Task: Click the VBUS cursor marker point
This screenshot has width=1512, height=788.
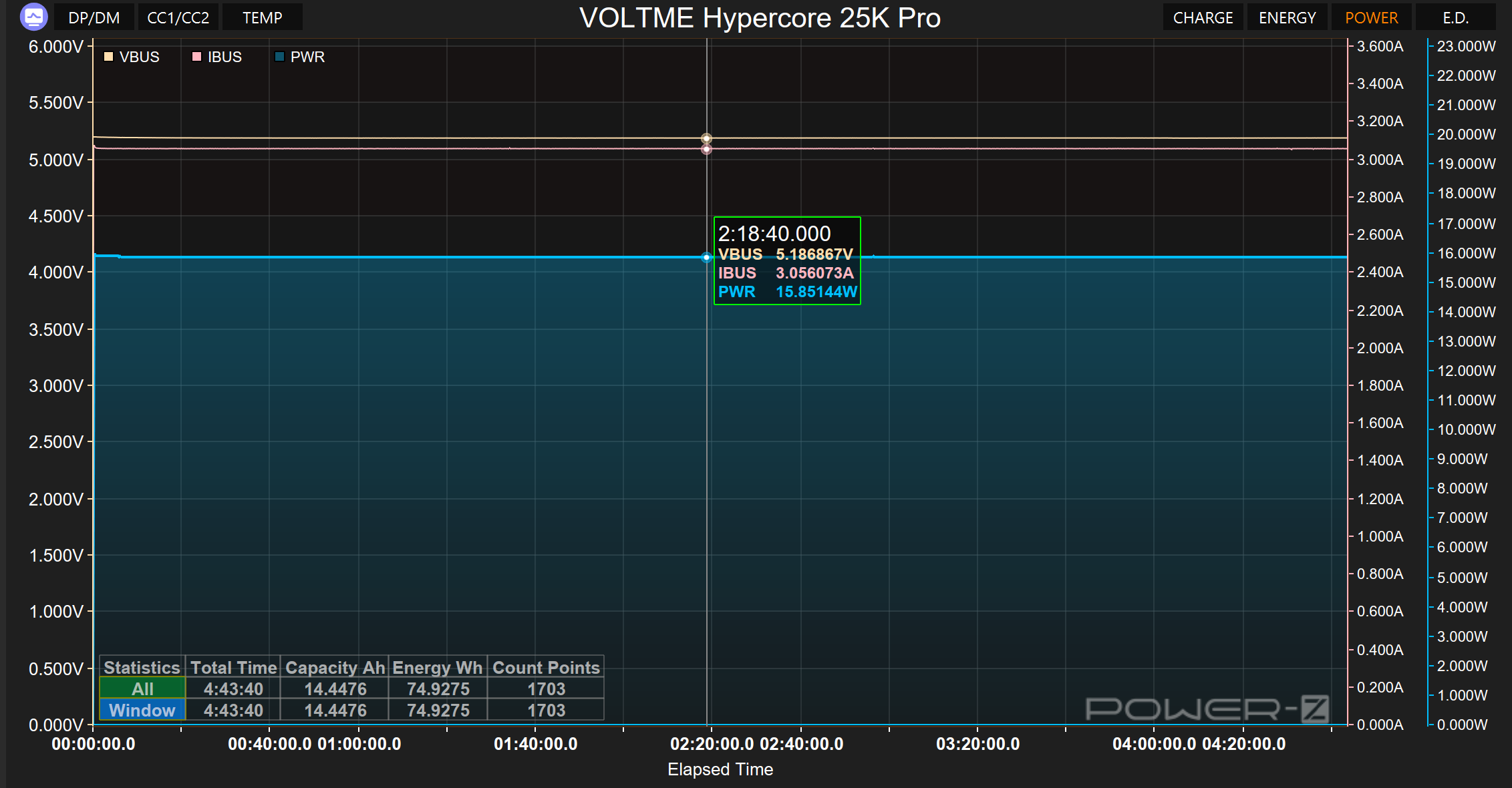Action: point(706,139)
